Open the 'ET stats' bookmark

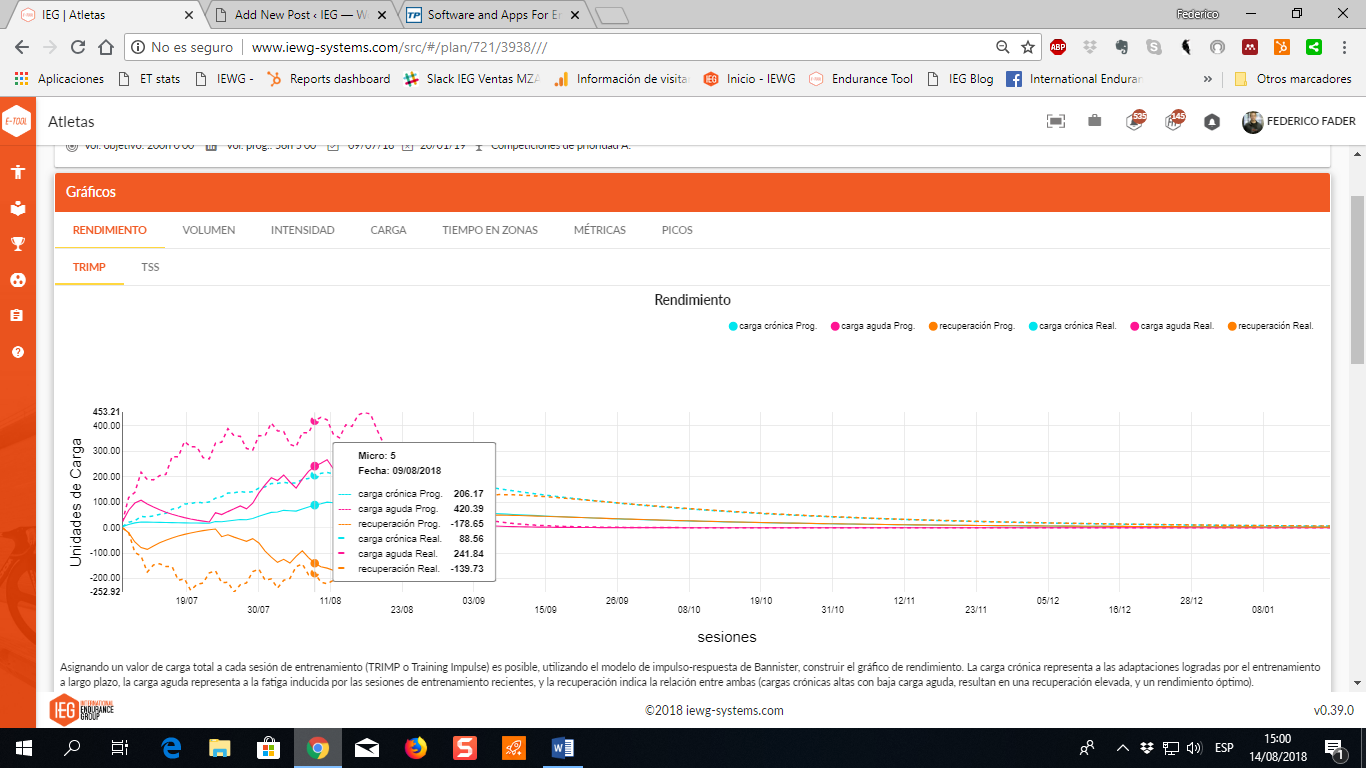tap(149, 79)
